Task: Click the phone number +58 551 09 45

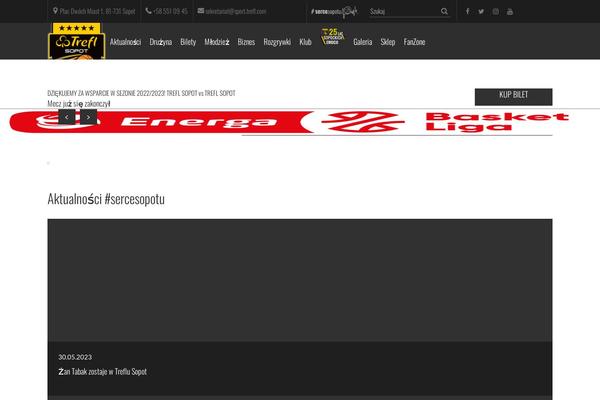Action: 166,11
